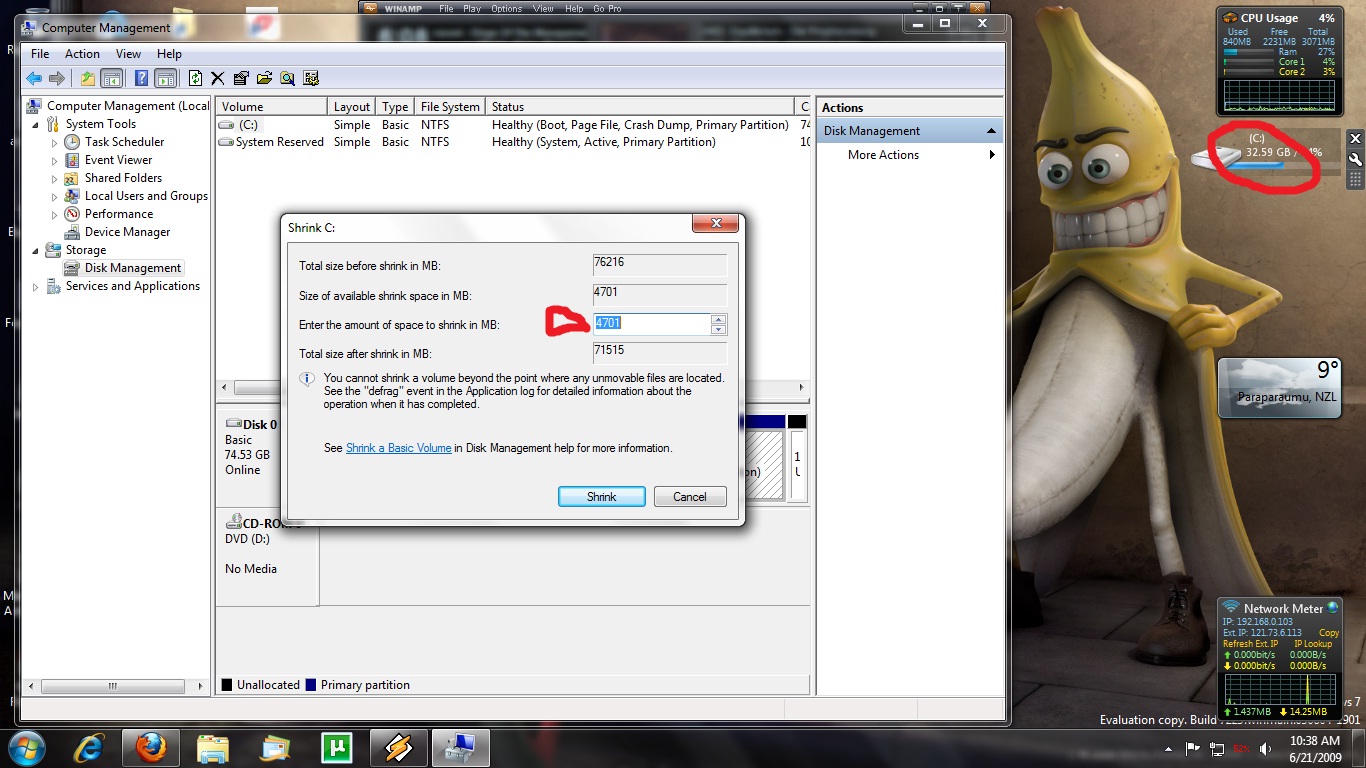Open the Shrink a Basic Volume help link
1366x768 pixels.
coord(399,448)
